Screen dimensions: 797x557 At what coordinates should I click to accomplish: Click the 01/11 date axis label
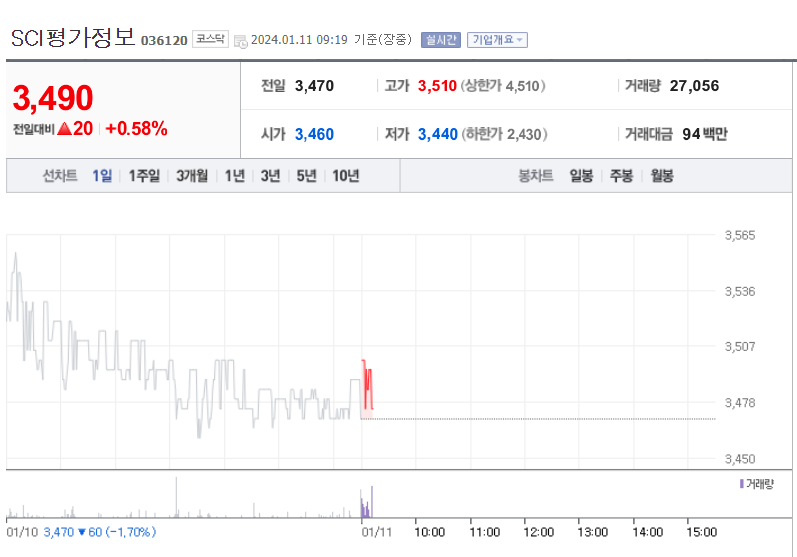coord(377,532)
